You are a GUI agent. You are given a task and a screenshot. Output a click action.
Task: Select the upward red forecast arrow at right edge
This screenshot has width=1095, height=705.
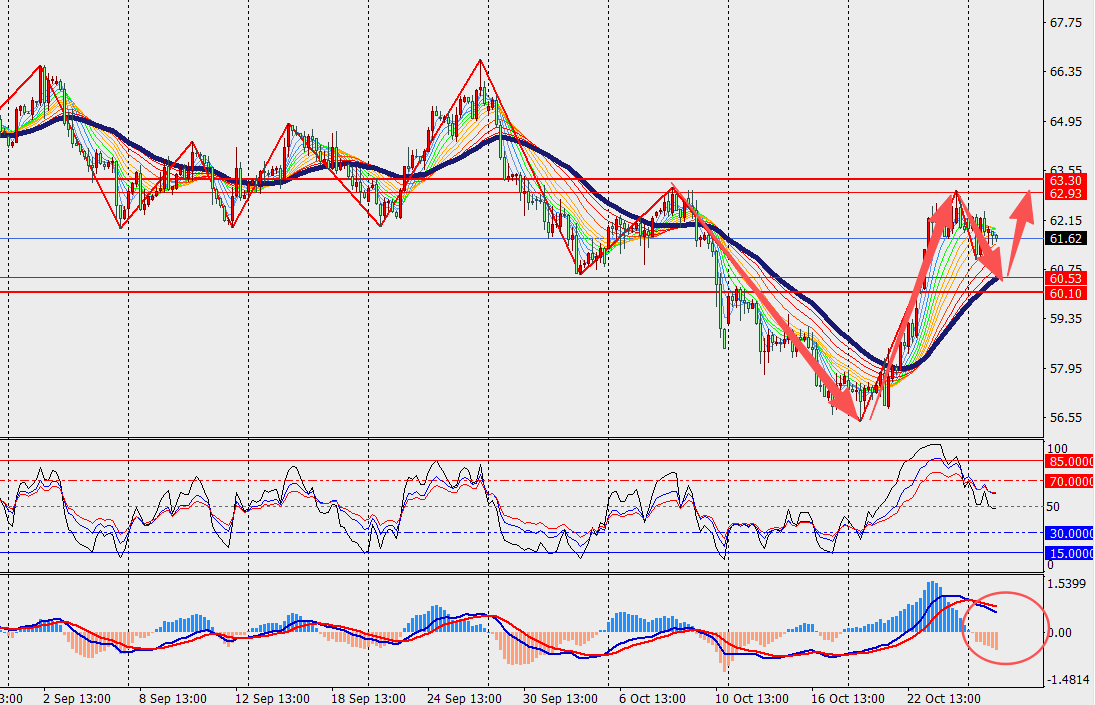(1020, 232)
